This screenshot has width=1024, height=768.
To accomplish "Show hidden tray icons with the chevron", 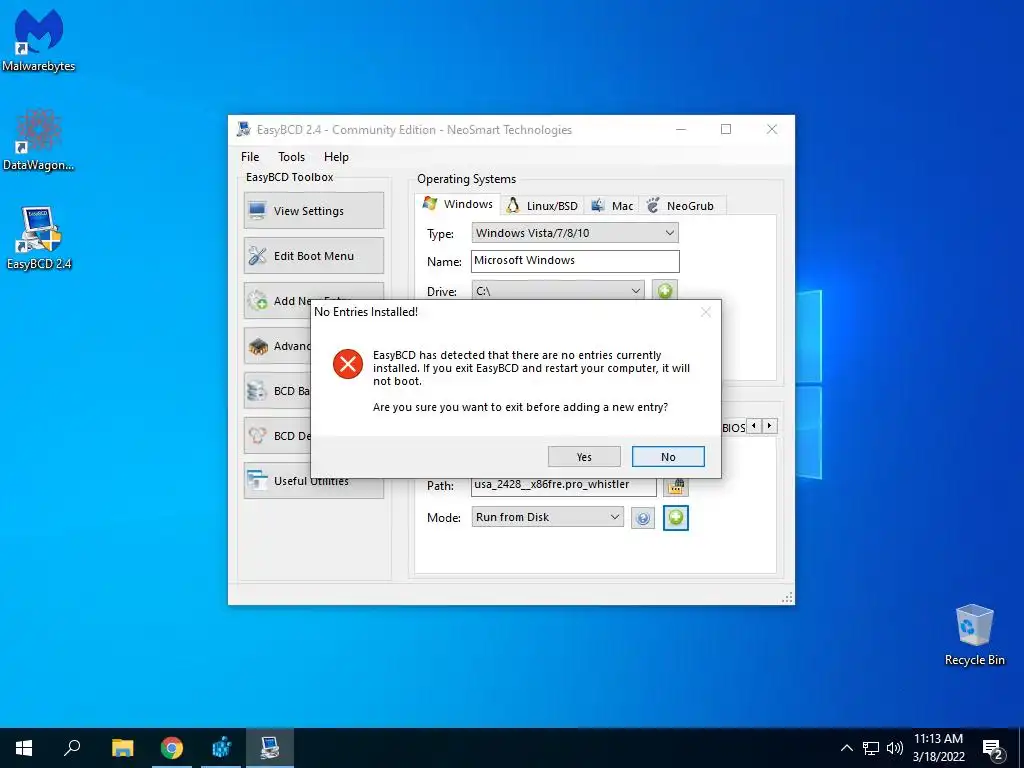I will point(846,748).
